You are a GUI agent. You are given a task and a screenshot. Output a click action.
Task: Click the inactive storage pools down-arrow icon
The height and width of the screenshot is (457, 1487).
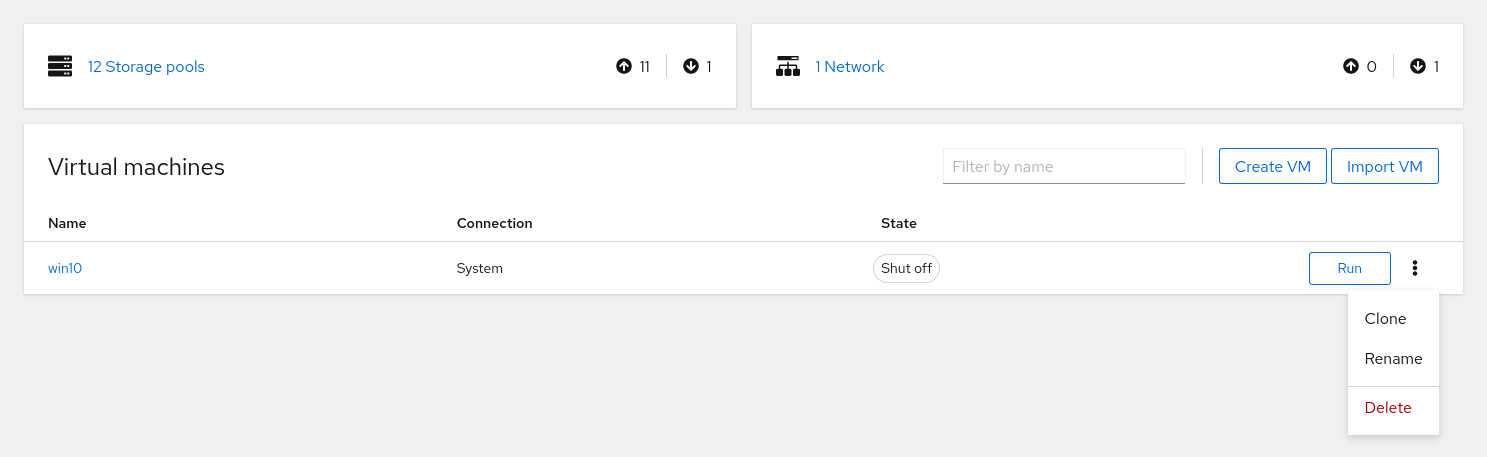pos(690,67)
